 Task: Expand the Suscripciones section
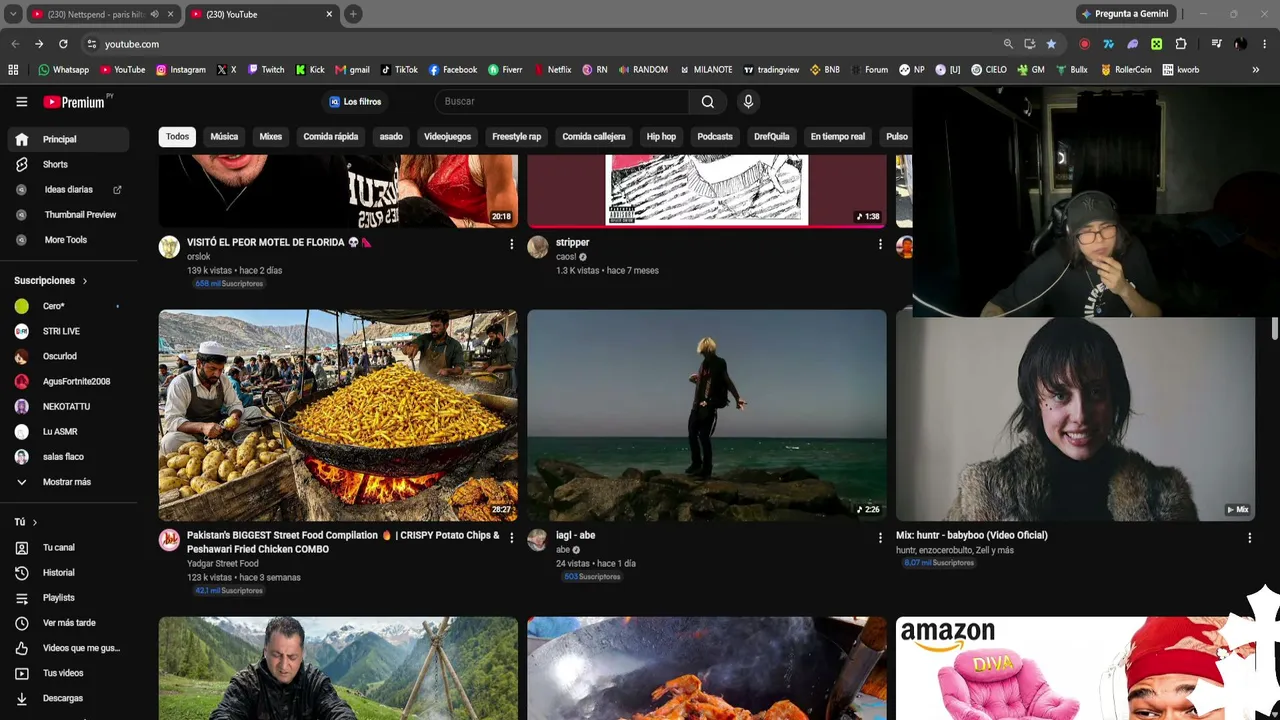(50, 281)
